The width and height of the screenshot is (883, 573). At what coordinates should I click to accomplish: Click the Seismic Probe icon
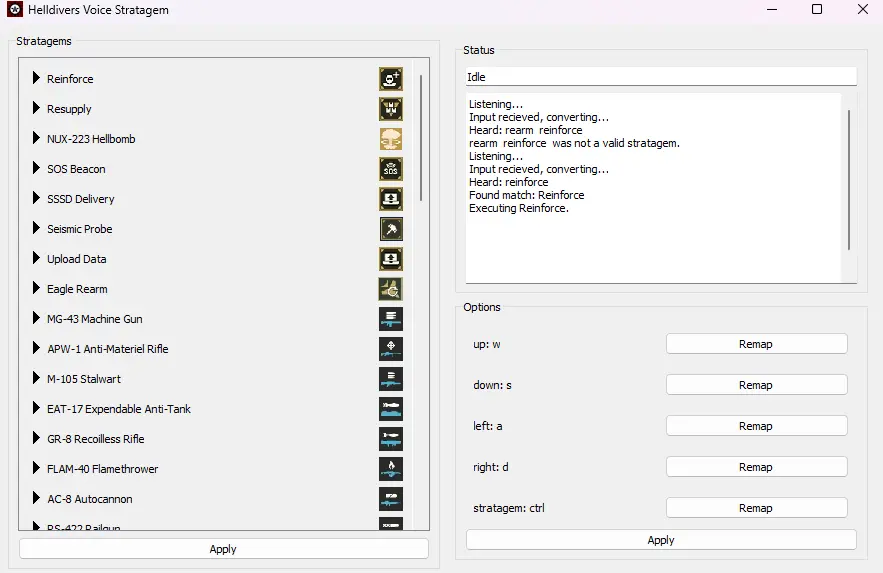391,229
